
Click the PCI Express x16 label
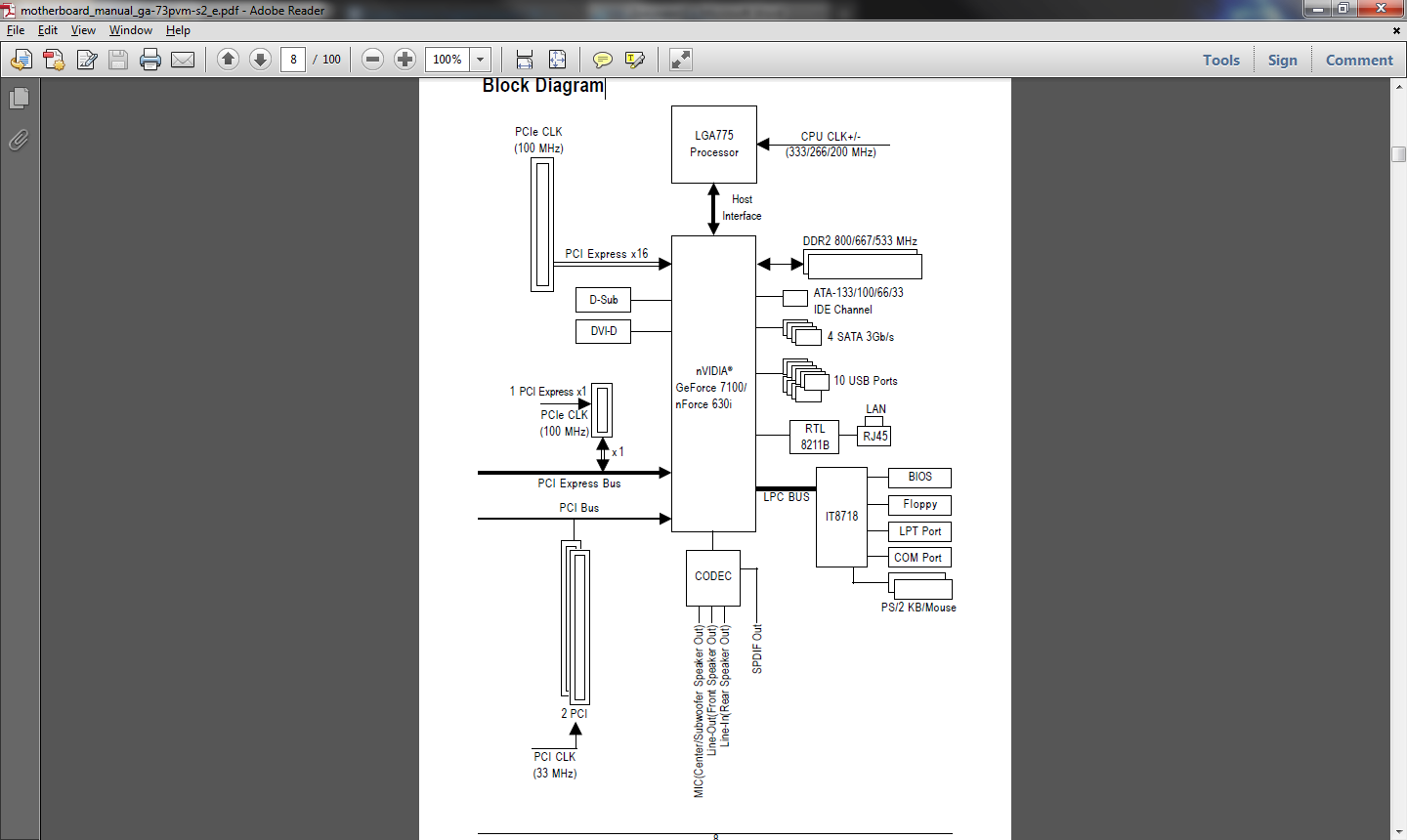[x=606, y=254]
